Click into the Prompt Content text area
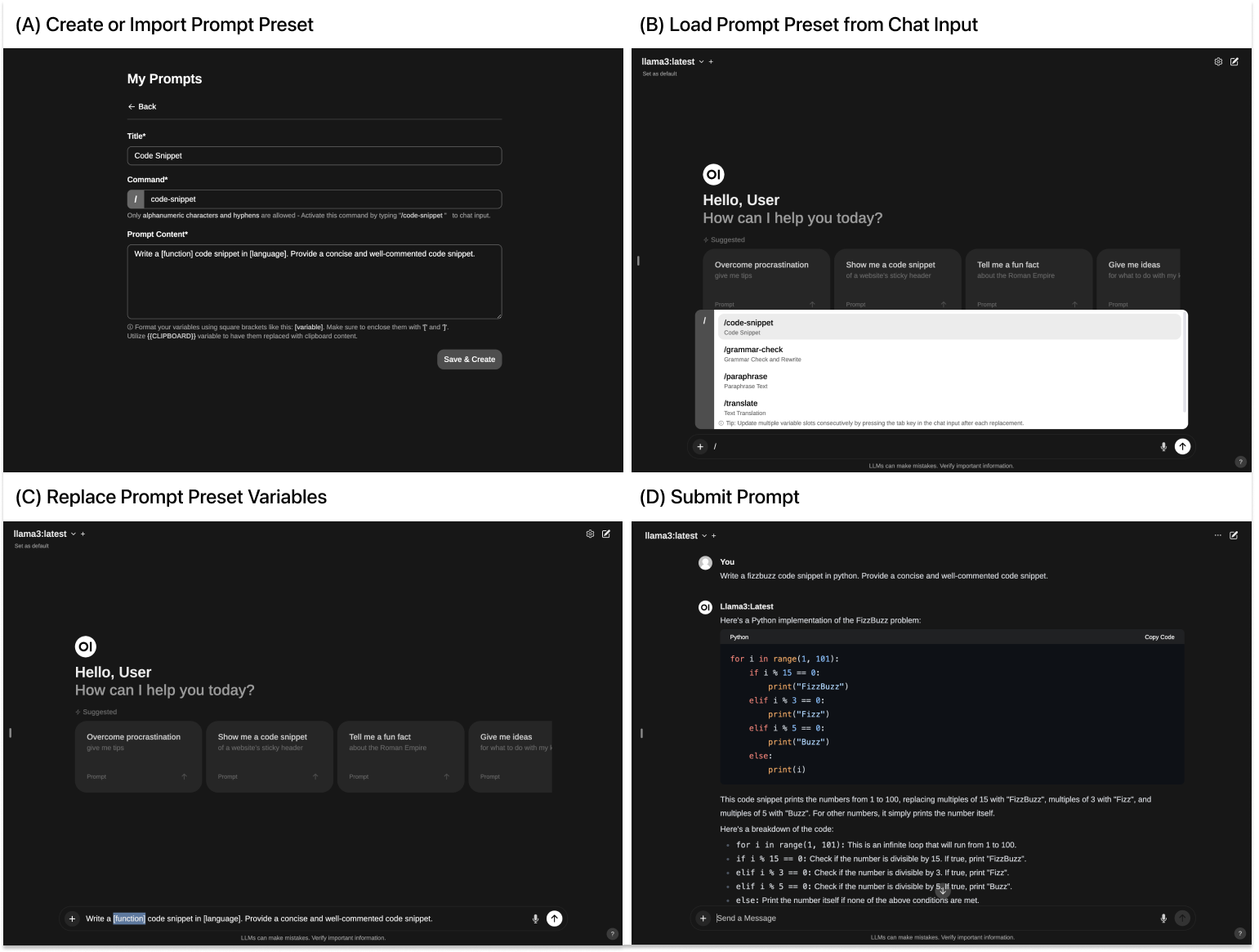Image resolution: width=1259 pixels, height=952 pixels. [315, 282]
